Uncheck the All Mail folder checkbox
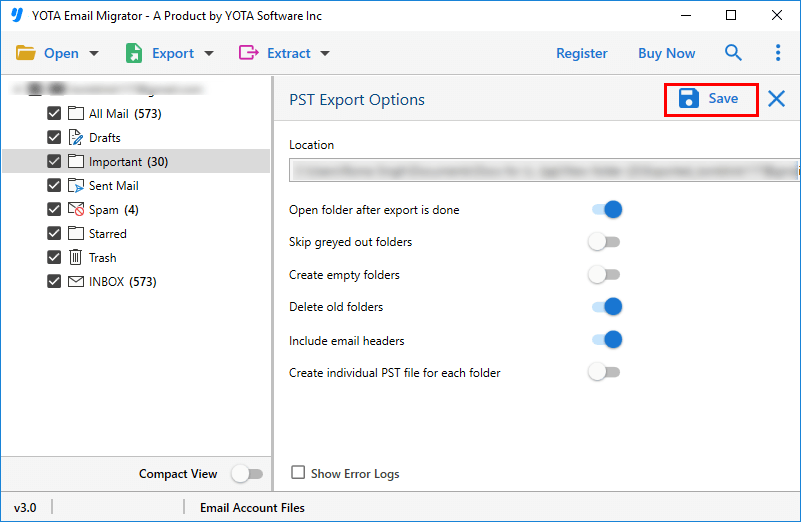801x522 pixels. (x=54, y=114)
